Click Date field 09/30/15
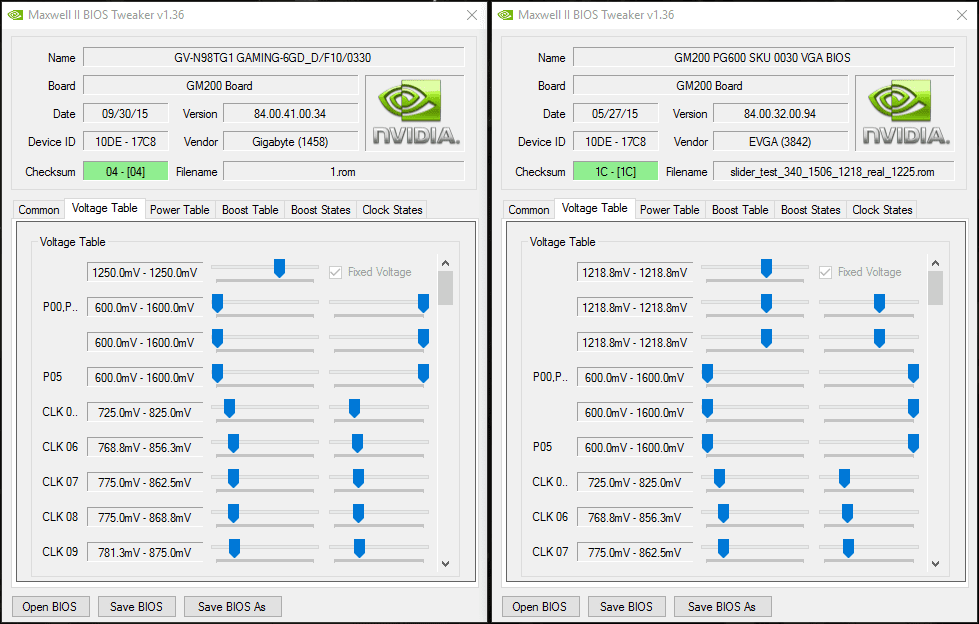979x624 pixels. tap(125, 114)
